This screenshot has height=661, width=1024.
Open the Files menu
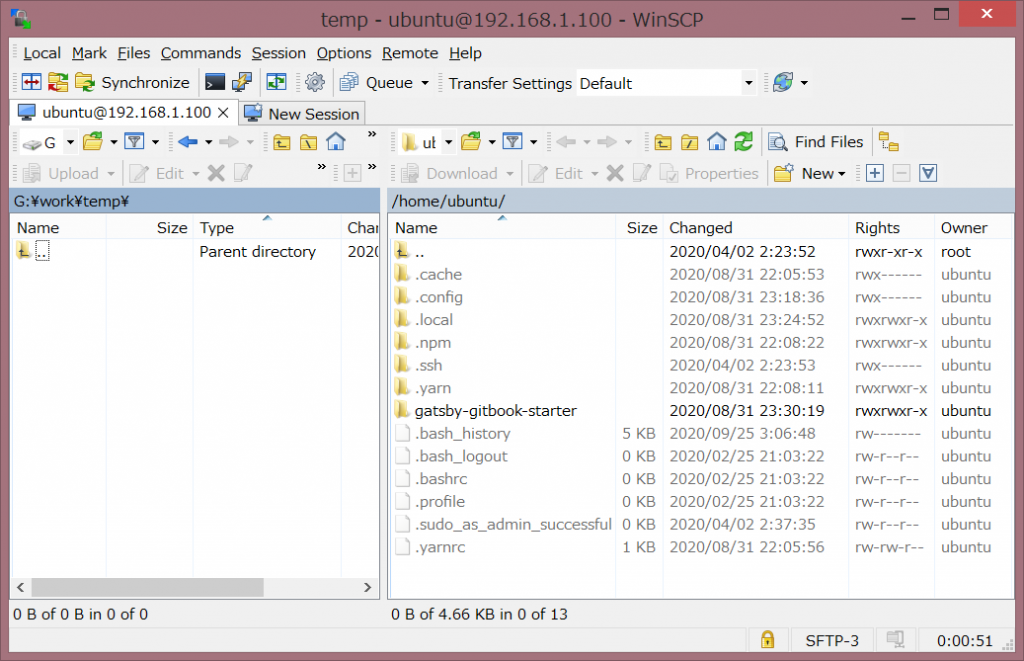point(134,53)
